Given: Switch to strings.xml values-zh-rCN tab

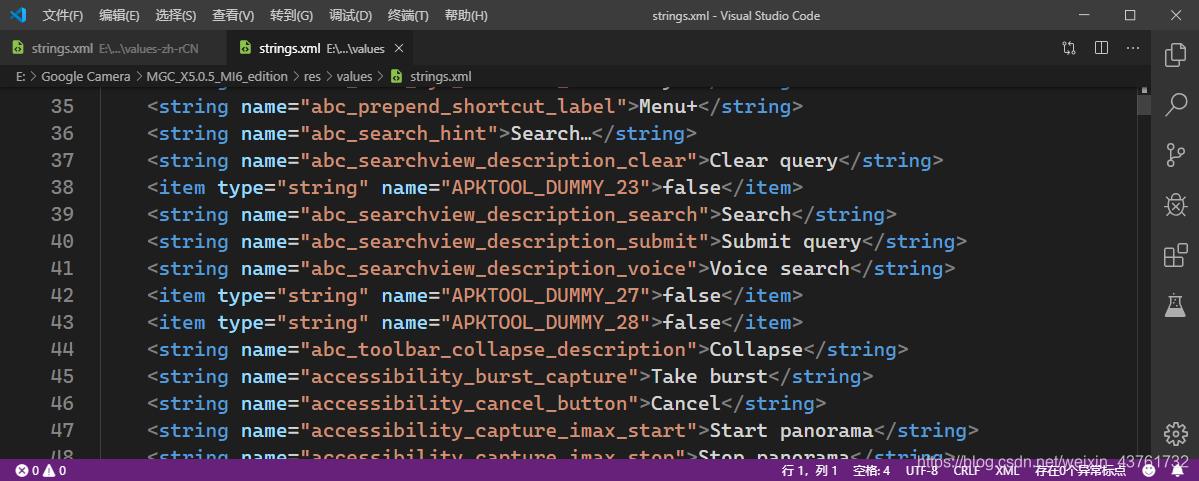Looking at the screenshot, I should (113, 48).
